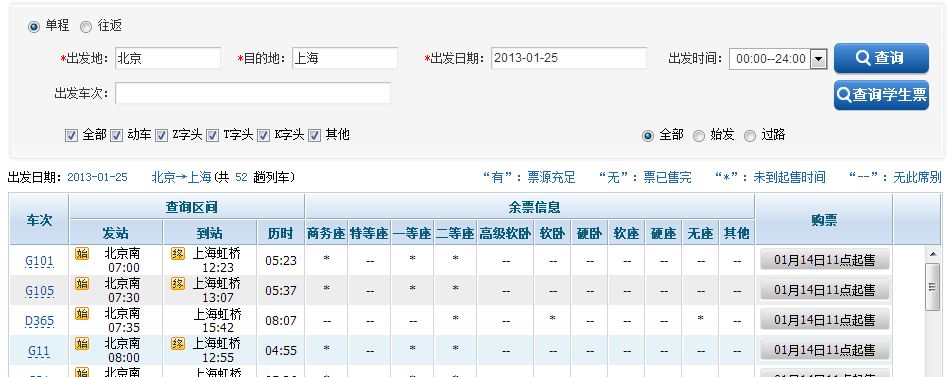Click the 发站 column header
The height and width of the screenshot is (377, 949).
point(116,233)
